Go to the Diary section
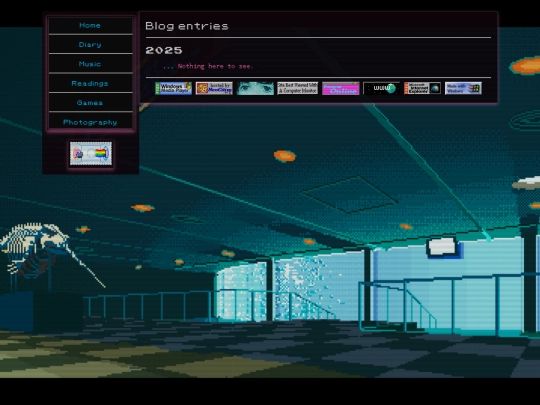The image size is (540, 405). pyautogui.click(x=90, y=45)
